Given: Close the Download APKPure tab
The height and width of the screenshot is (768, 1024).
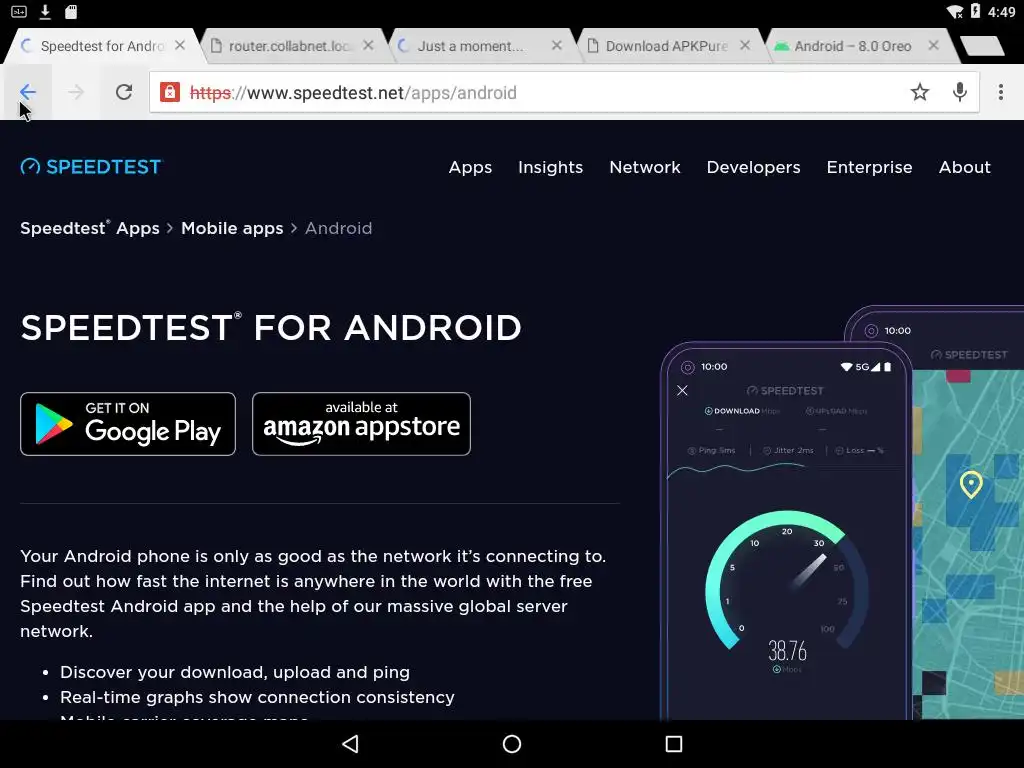Looking at the screenshot, I should pos(744,45).
